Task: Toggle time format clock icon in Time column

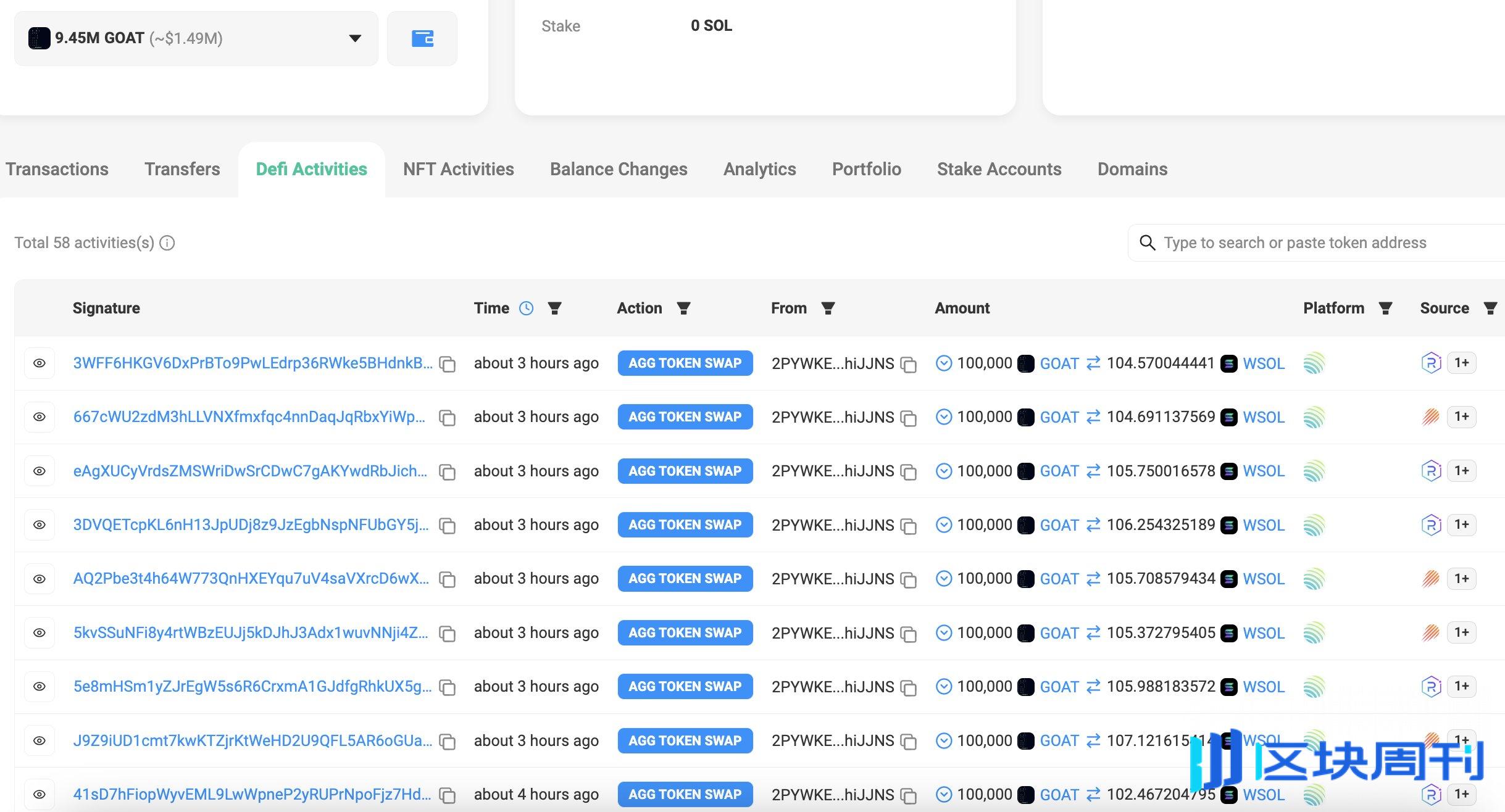Action: 526,308
